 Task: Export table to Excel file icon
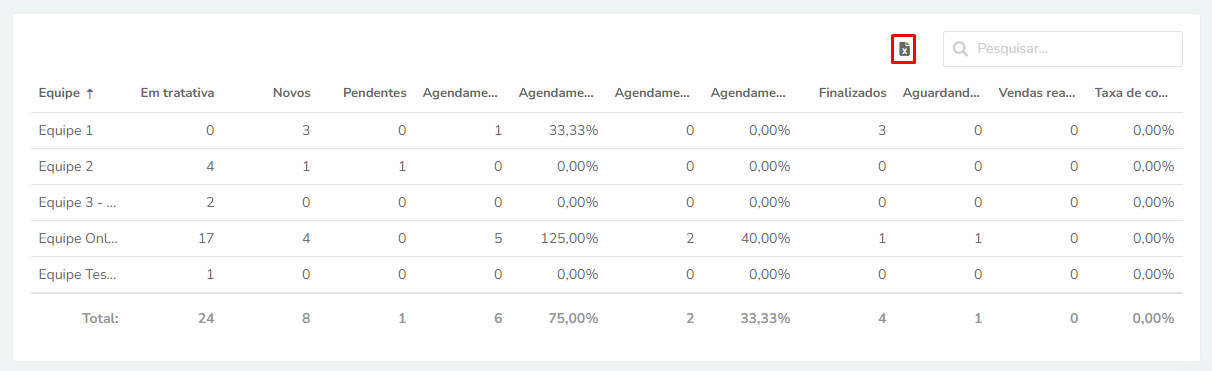pos(904,49)
